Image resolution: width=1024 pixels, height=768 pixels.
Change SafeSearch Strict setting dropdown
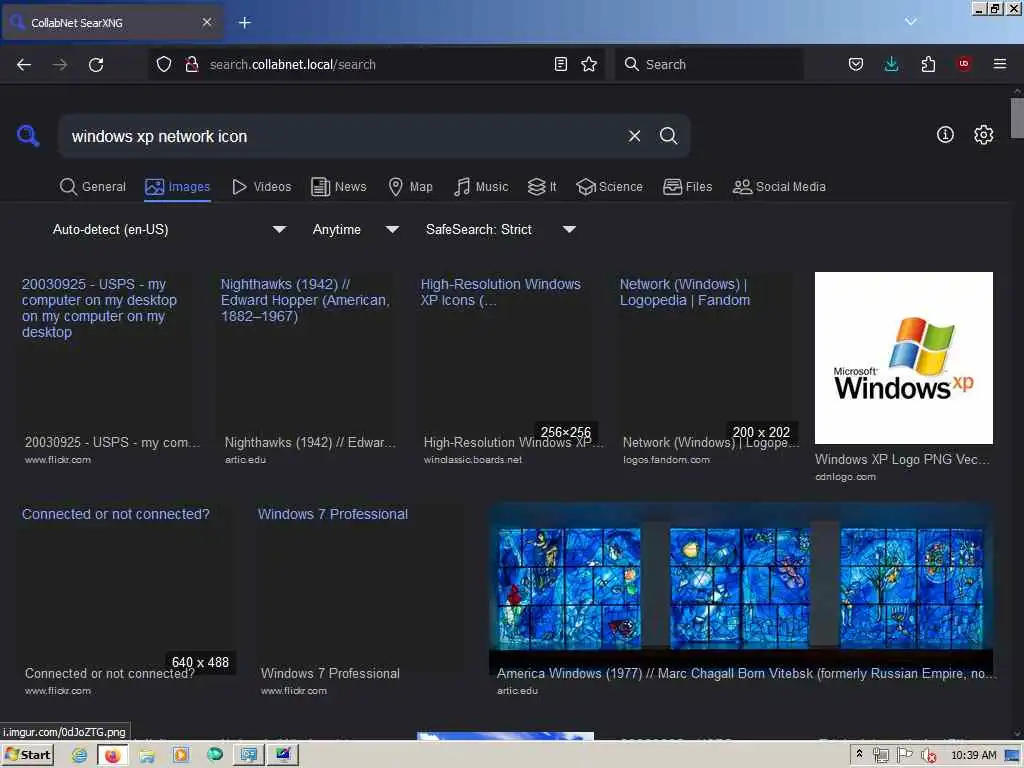(x=500, y=229)
